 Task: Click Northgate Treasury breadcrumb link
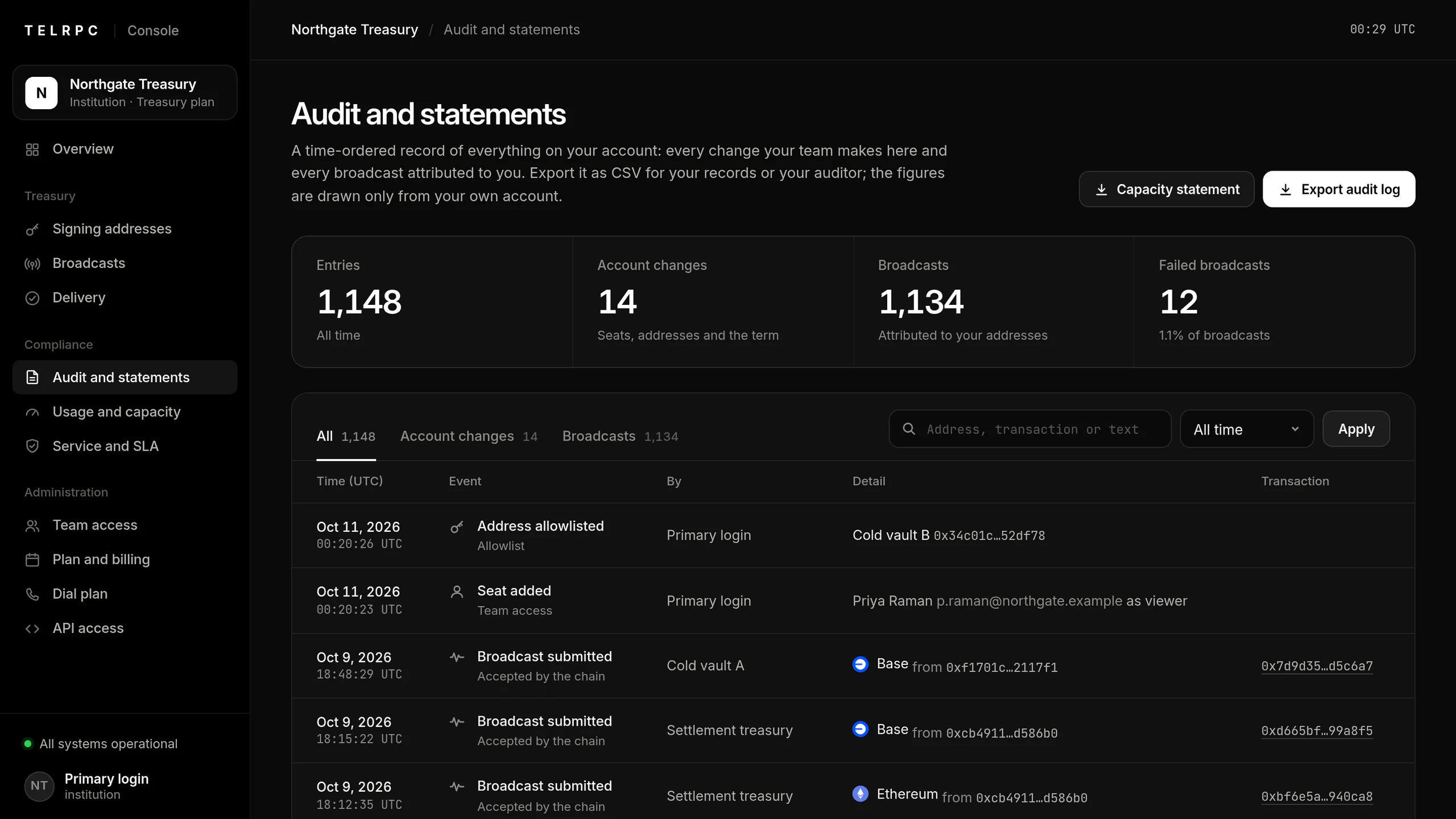click(354, 30)
